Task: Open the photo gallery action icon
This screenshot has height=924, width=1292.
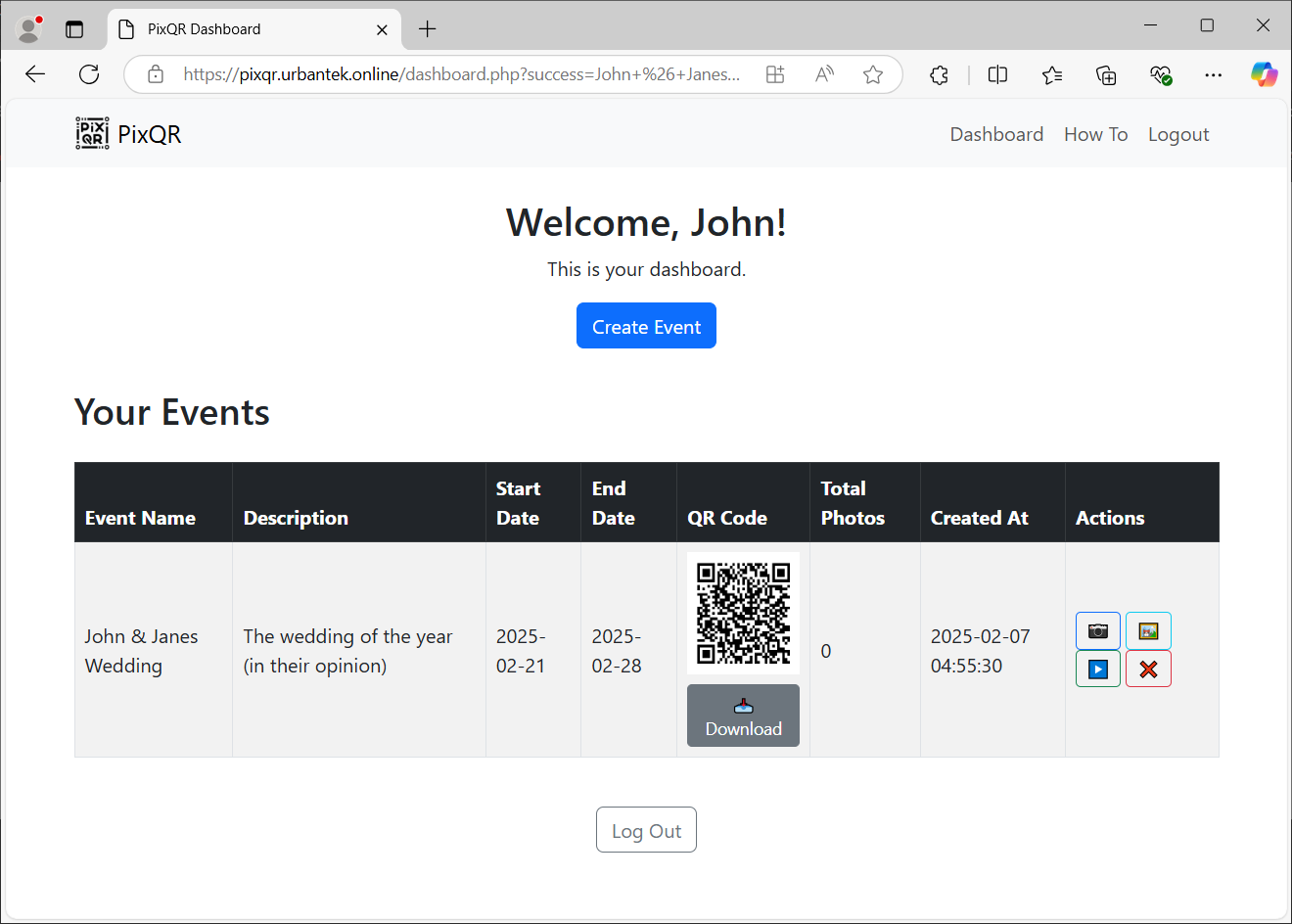Action: coord(1148,630)
